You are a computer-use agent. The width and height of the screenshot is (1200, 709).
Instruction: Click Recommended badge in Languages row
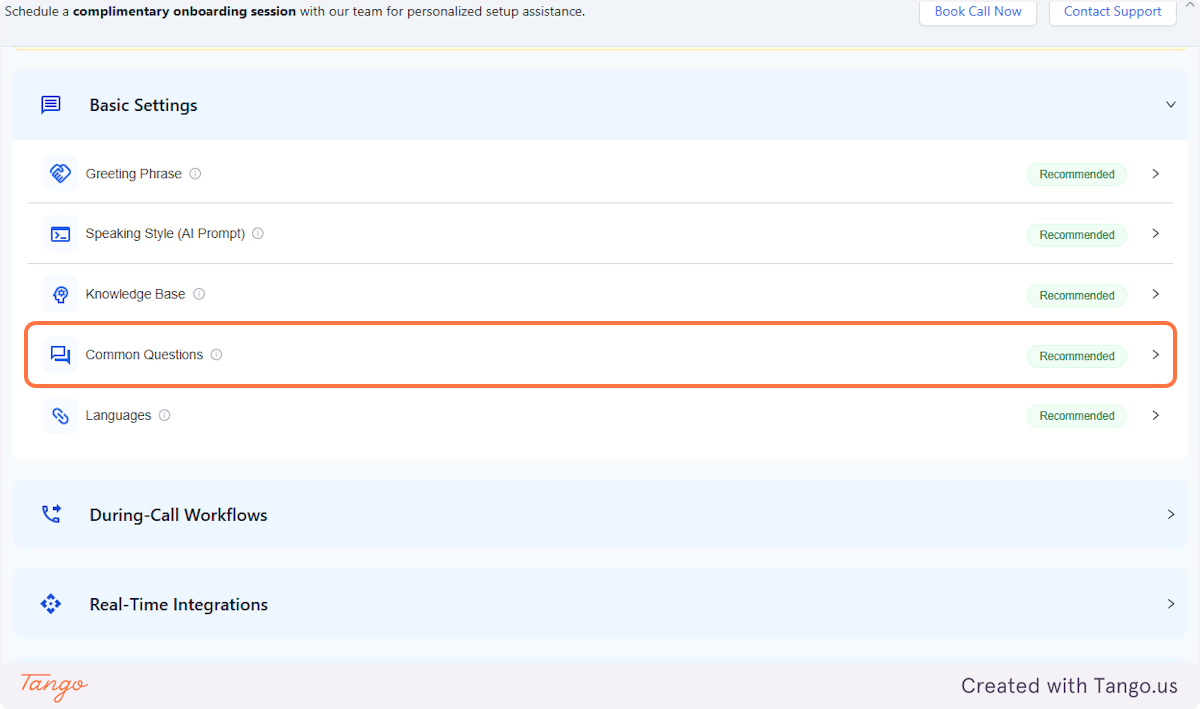[x=1077, y=416]
